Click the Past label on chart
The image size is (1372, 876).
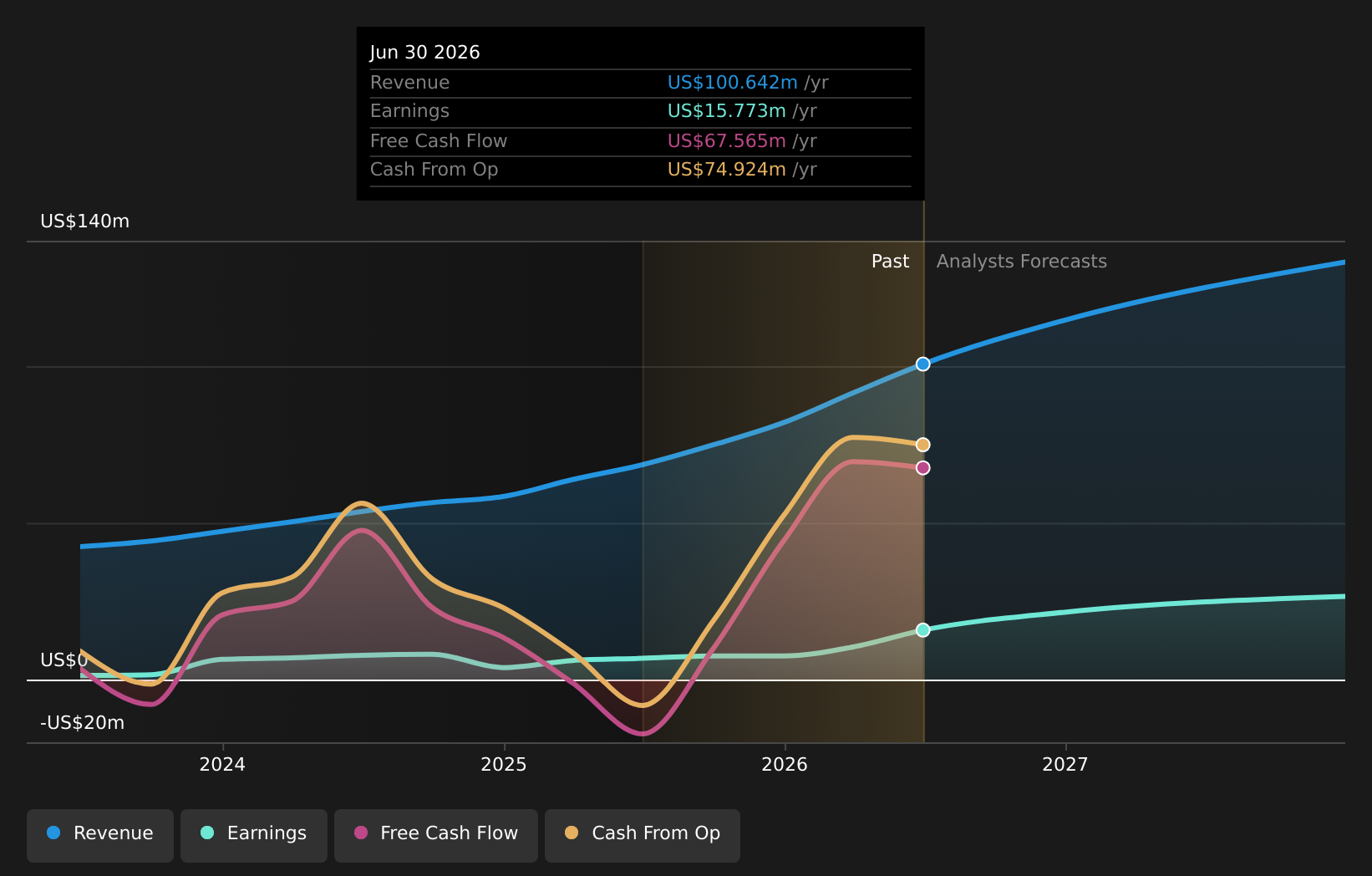pyautogui.click(x=890, y=262)
